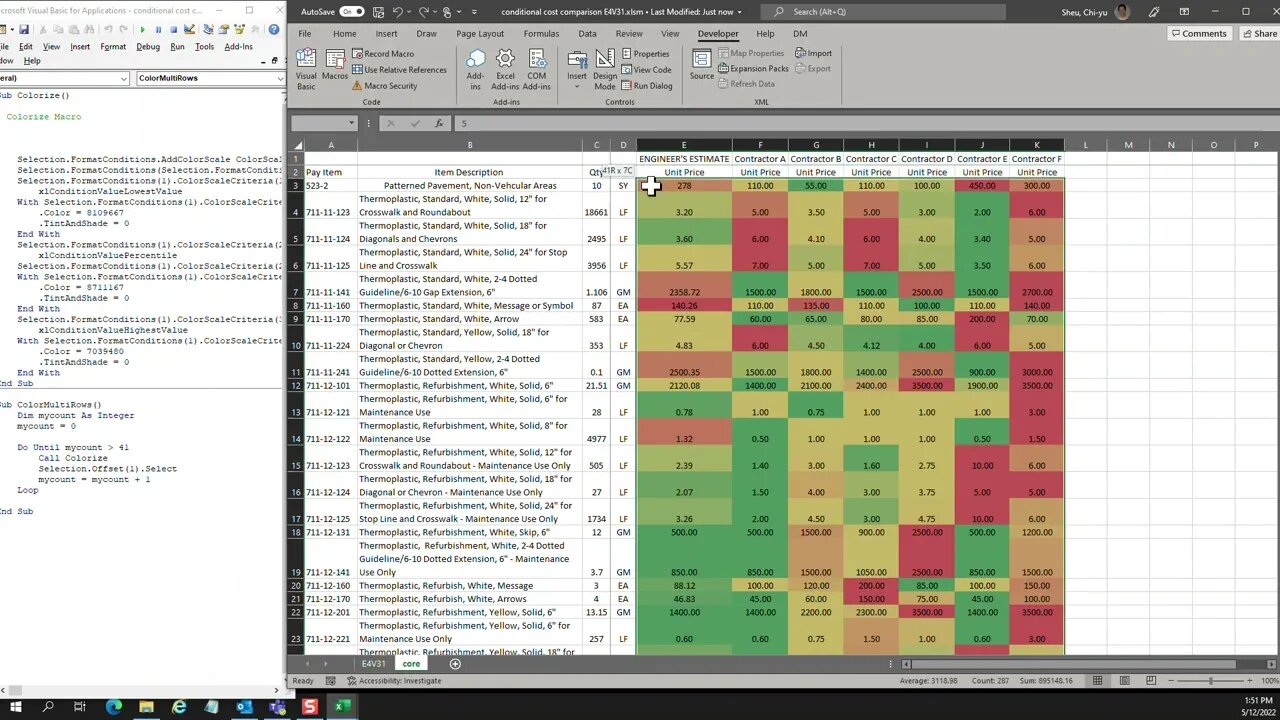Click the Search (Alt+Q) box

coord(883,12)
